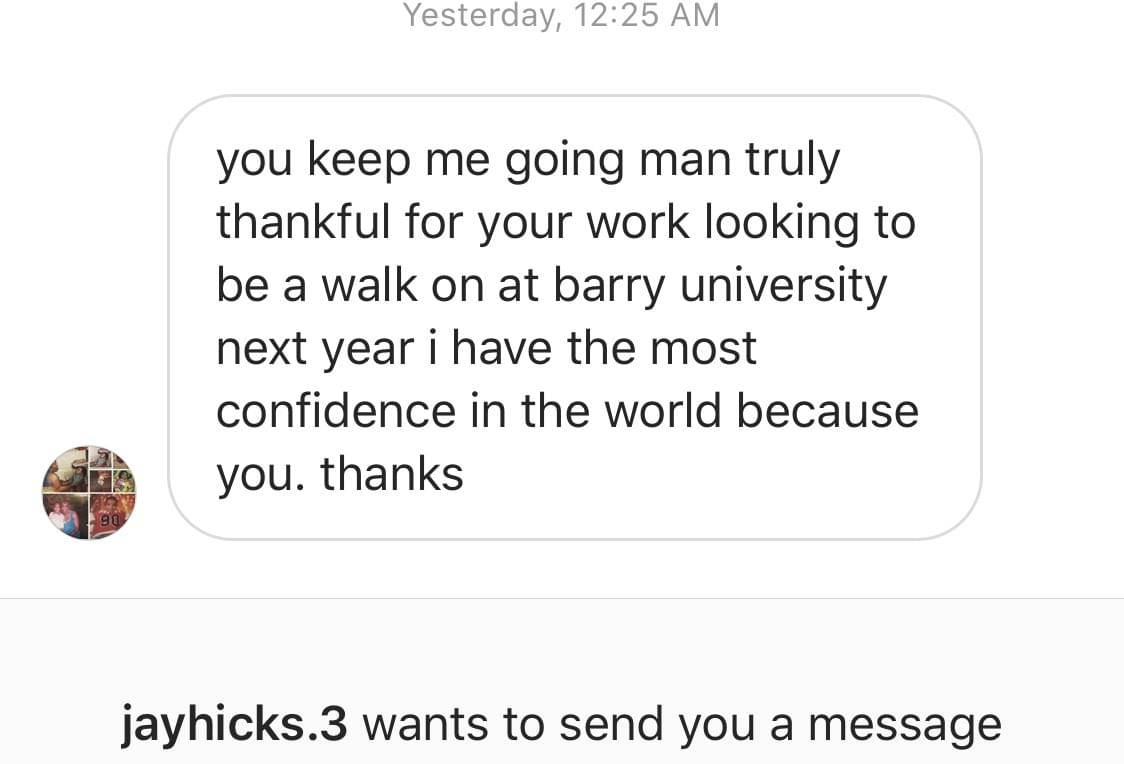Click the divider line above request banner
This screenshot has width=1124, height=764.
tap(562, 598)
